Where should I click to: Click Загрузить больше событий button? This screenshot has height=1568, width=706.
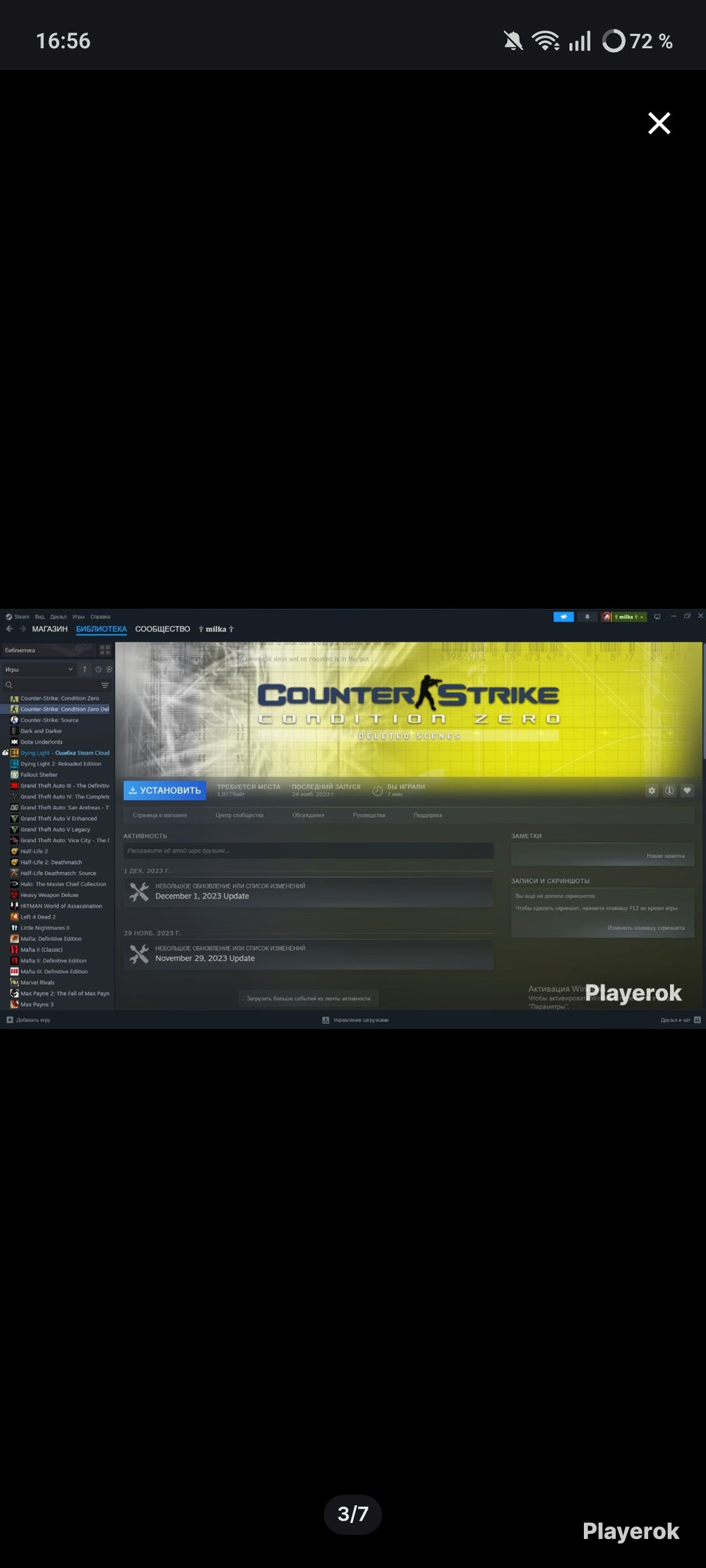(x=309, y=999)
